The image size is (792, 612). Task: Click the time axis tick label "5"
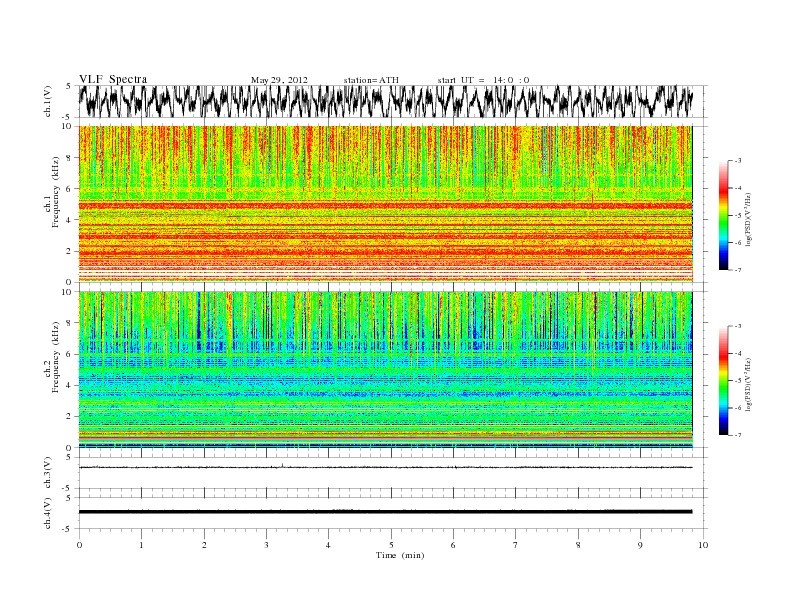coord(391,545)
